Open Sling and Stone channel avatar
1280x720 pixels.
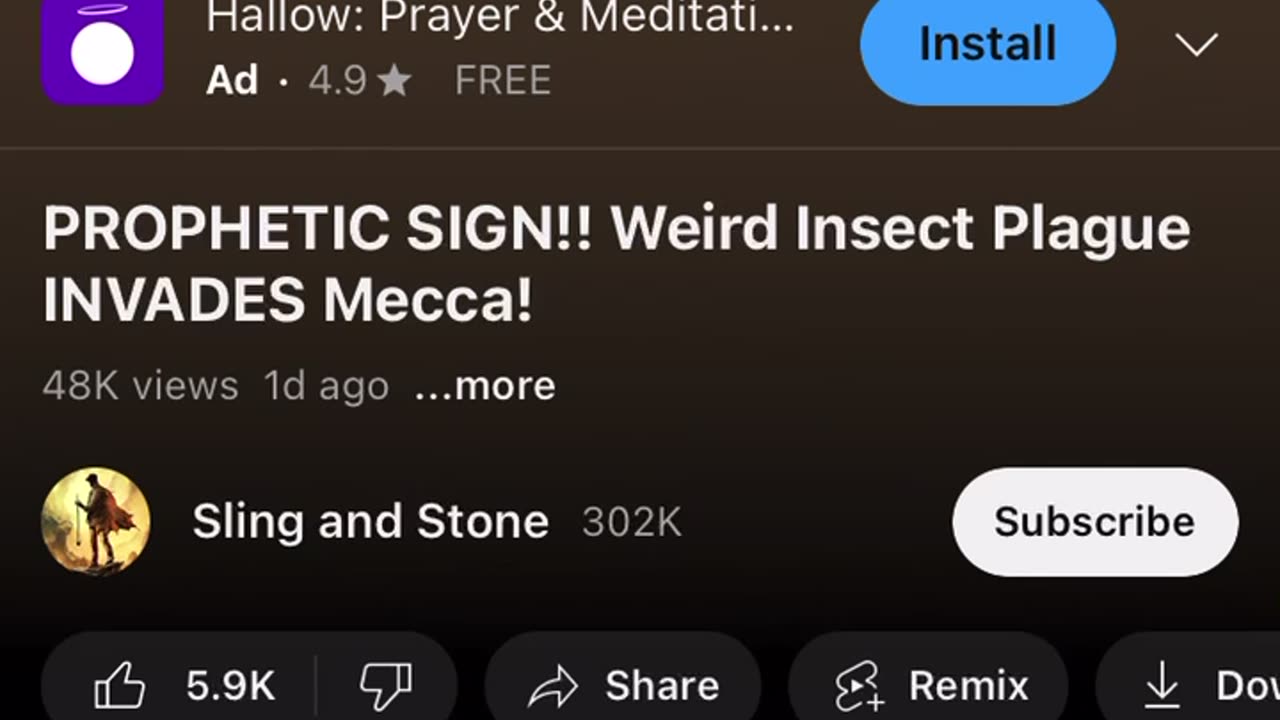96,522
